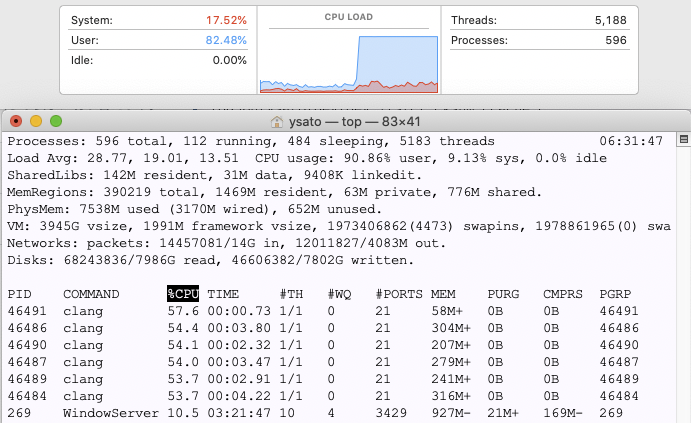Click the home folder icon in the title bar
This screenshot has width=691, height=423.
[277, 121]
